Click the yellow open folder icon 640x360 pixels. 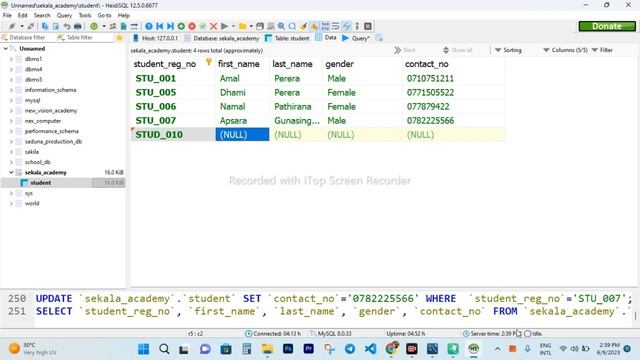click(243, 26)
